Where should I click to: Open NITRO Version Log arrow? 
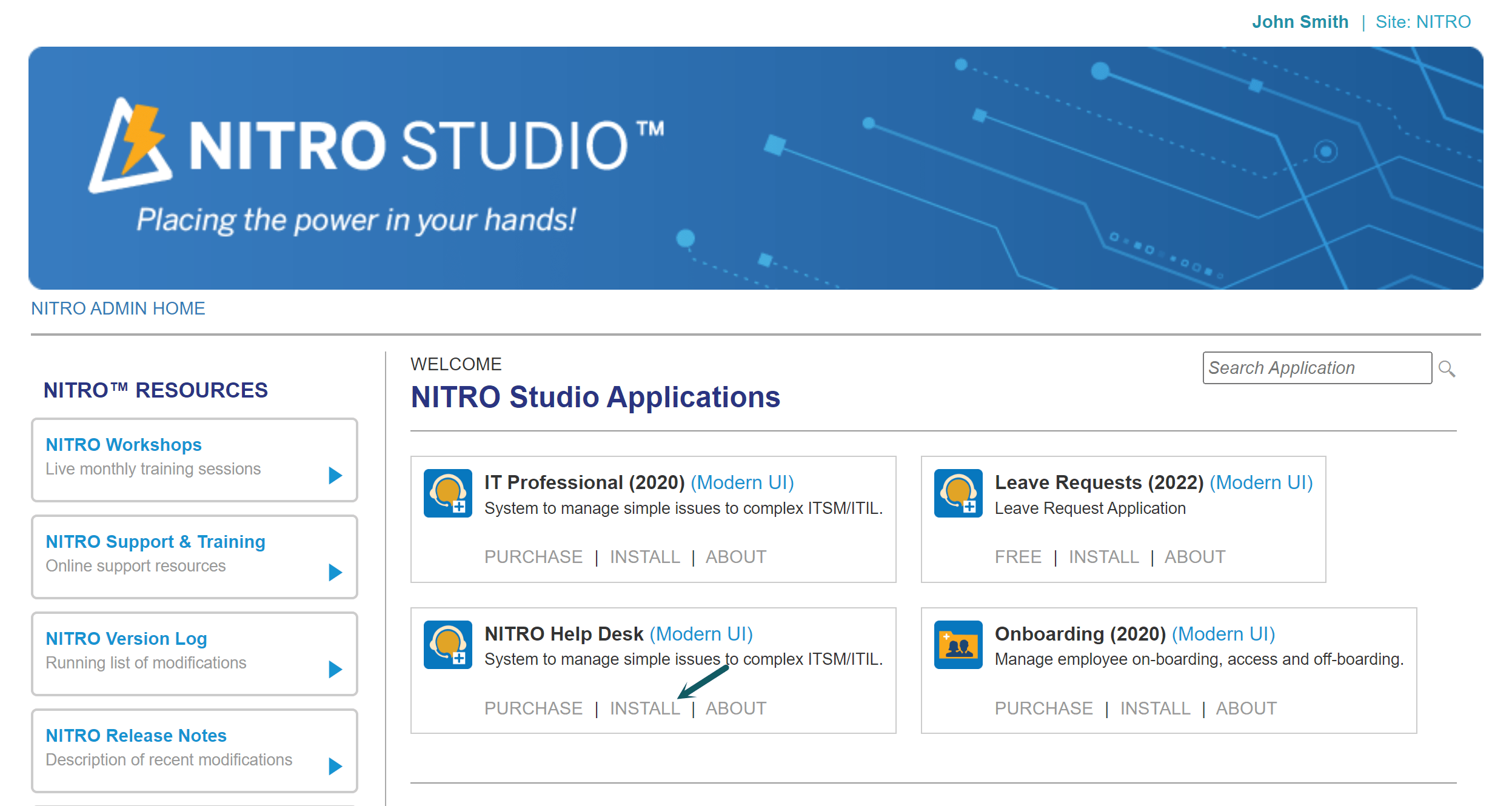pyautogui.click(x=335, y=669)
